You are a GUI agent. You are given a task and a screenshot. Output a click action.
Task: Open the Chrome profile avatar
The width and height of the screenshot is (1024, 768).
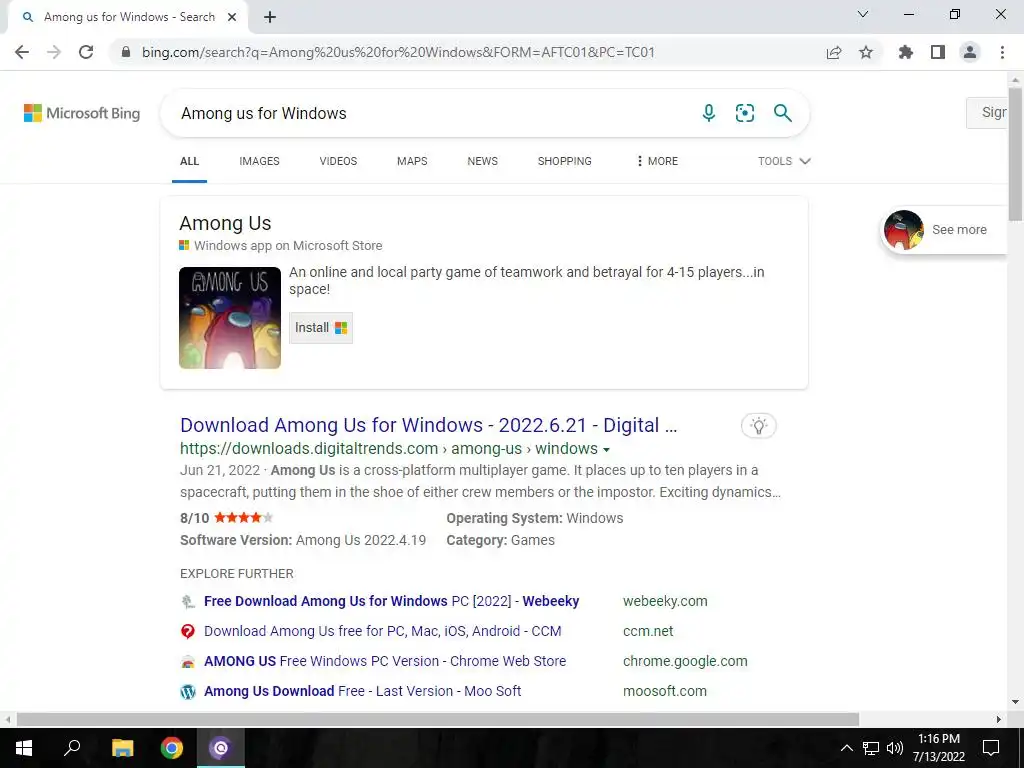970,52
